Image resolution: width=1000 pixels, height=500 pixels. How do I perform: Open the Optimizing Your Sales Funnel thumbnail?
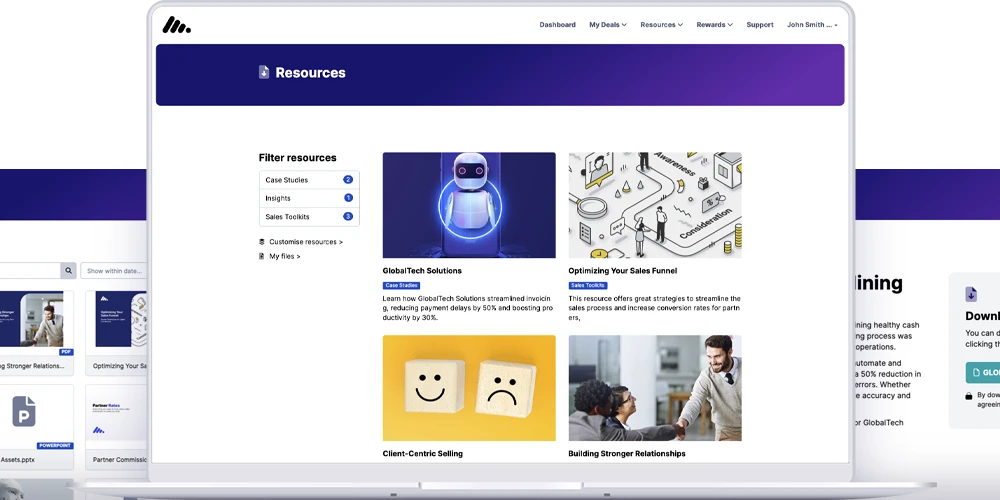click(655, 205)
